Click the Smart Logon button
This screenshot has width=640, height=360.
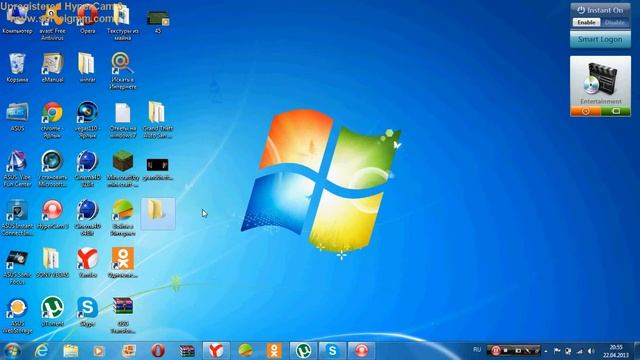600,40
